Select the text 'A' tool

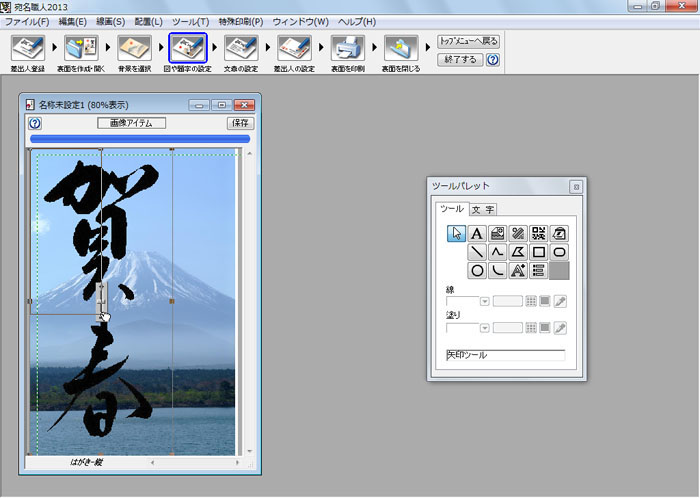coord(477,233)
